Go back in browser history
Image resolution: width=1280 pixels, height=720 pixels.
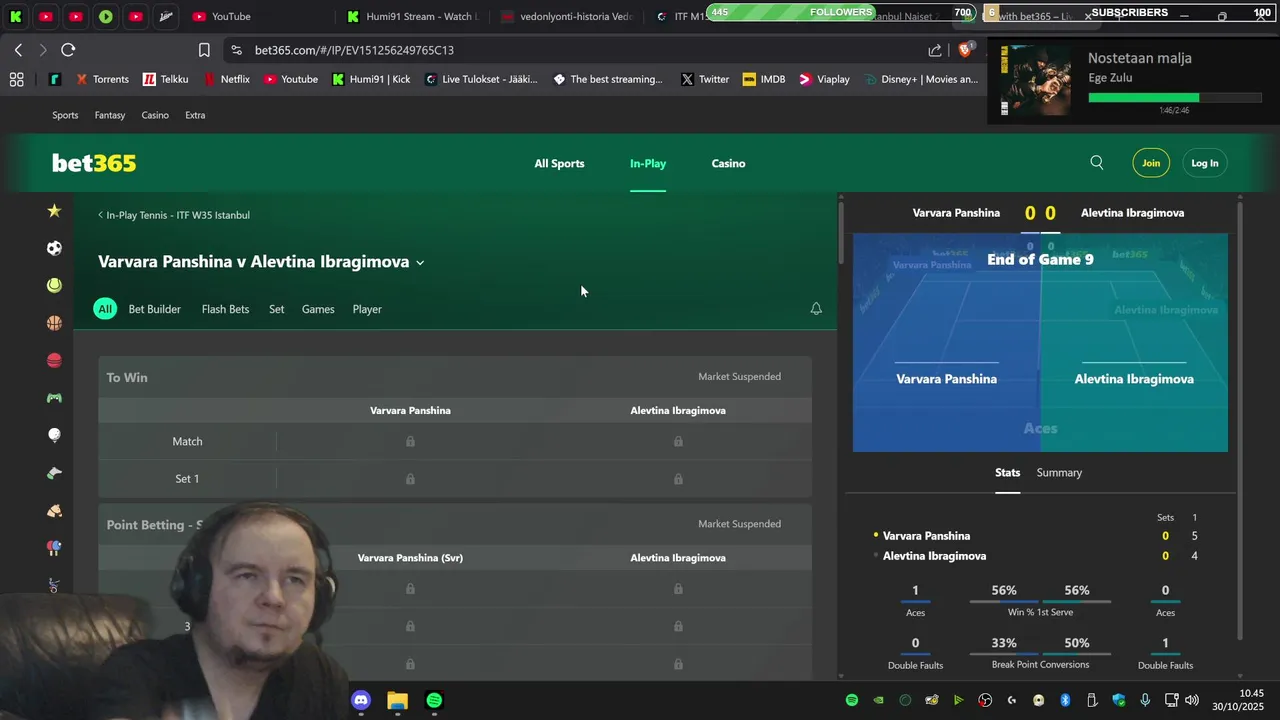pyautogui.click(x=18, y=50)
